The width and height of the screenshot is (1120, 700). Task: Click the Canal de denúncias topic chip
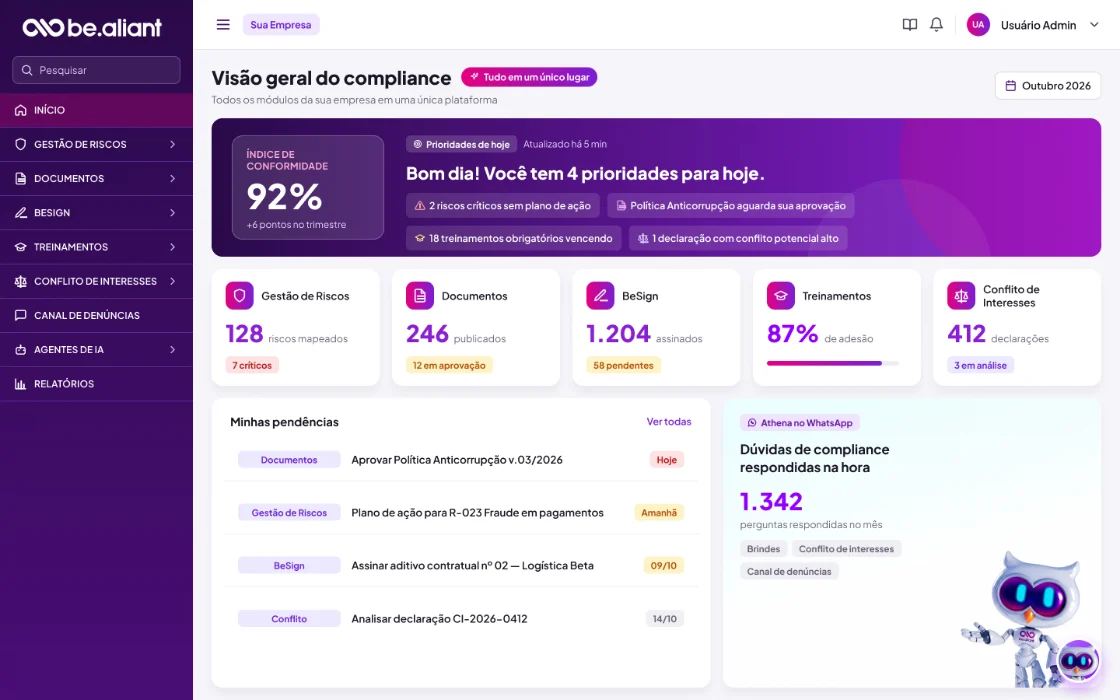point(789,571)
